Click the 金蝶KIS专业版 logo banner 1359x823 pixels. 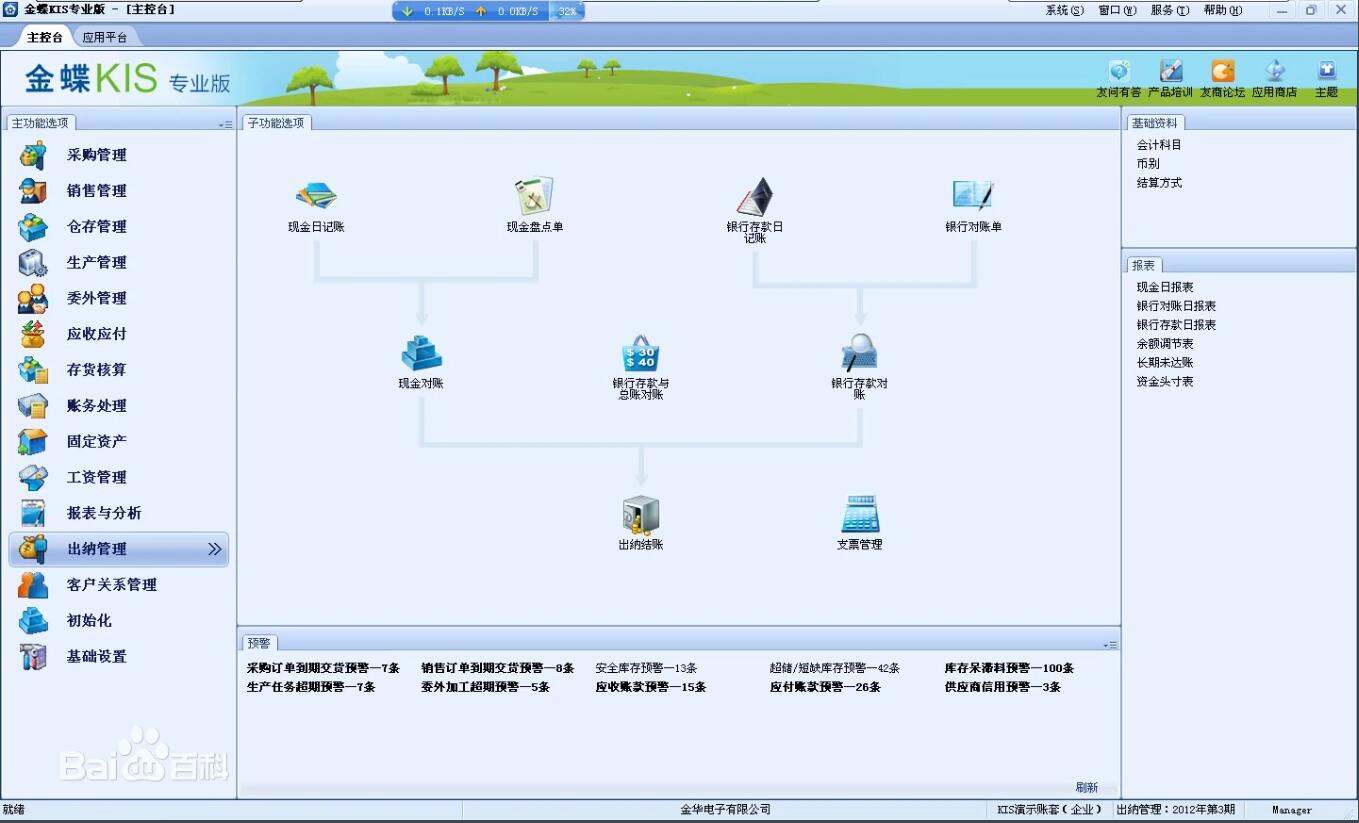[x=128, y=79]
